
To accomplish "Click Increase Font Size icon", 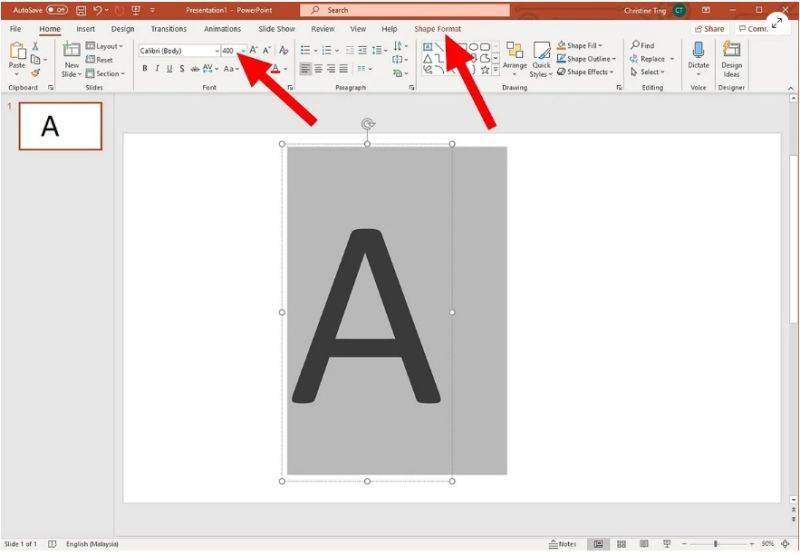I will (254, 50).
